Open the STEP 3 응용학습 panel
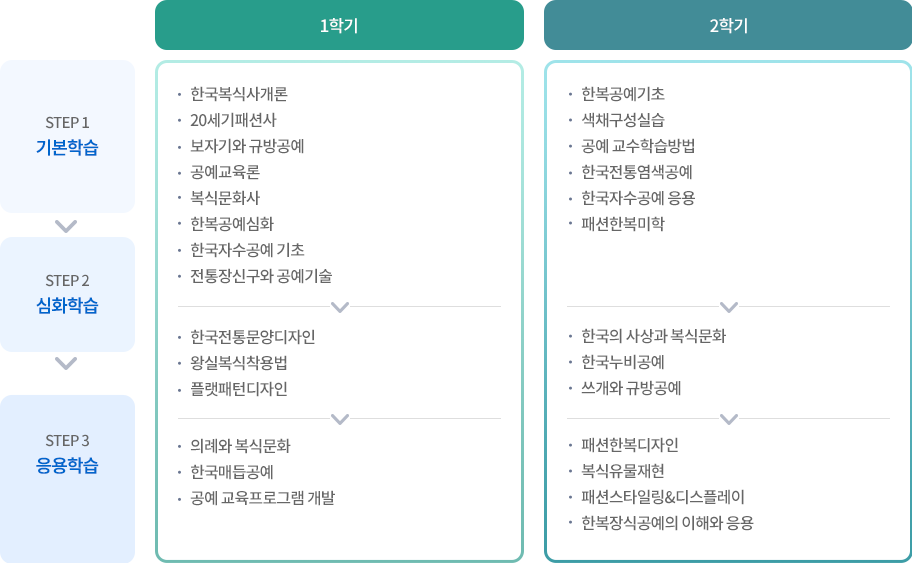Screen dimensions: 912x563 tap(67, 479)
